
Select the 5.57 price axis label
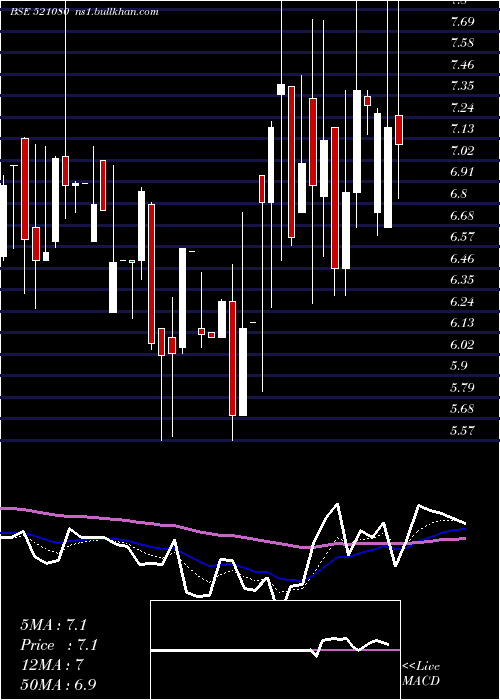(x=462, y=430)
